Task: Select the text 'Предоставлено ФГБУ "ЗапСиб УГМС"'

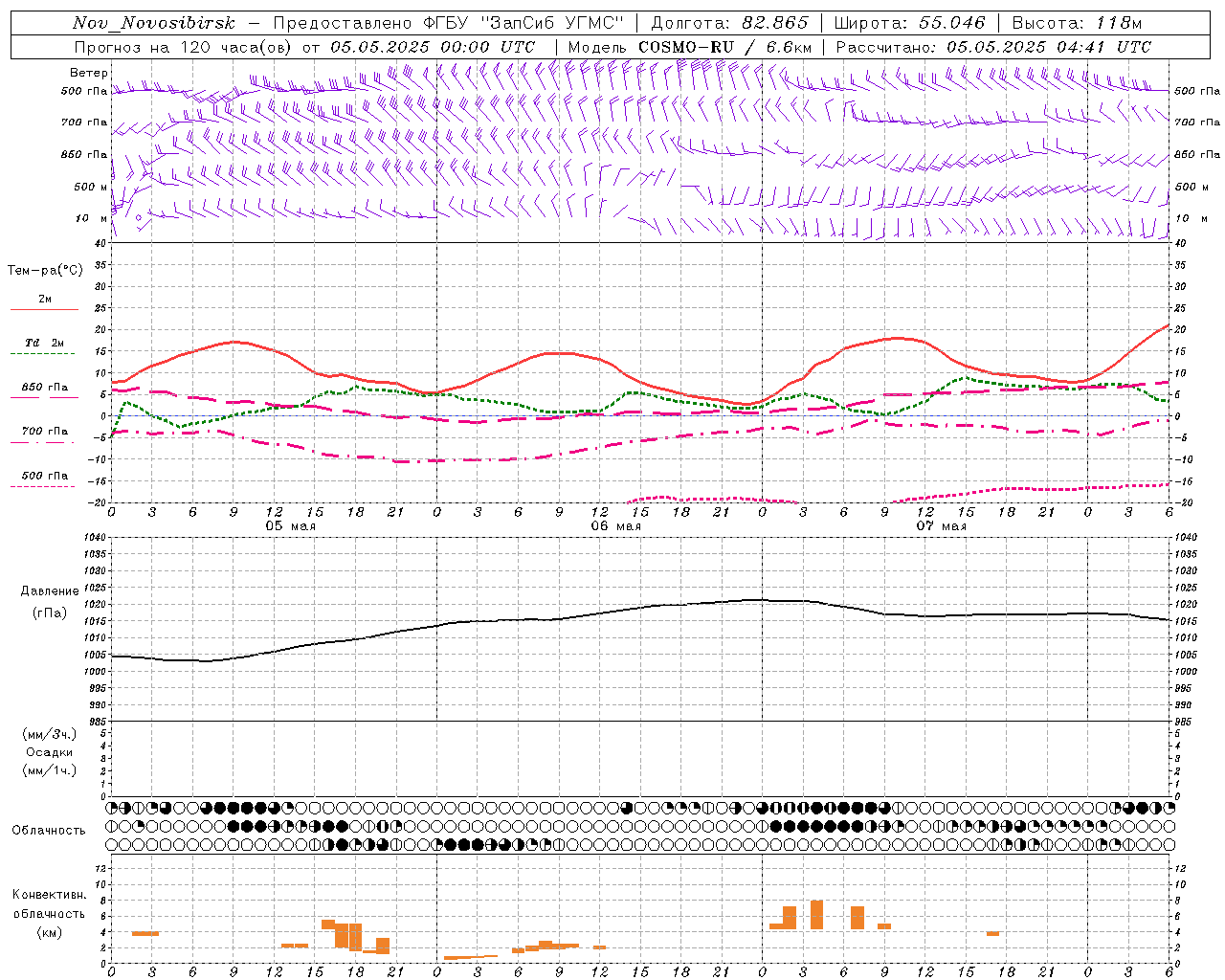Action: point(448,23)
